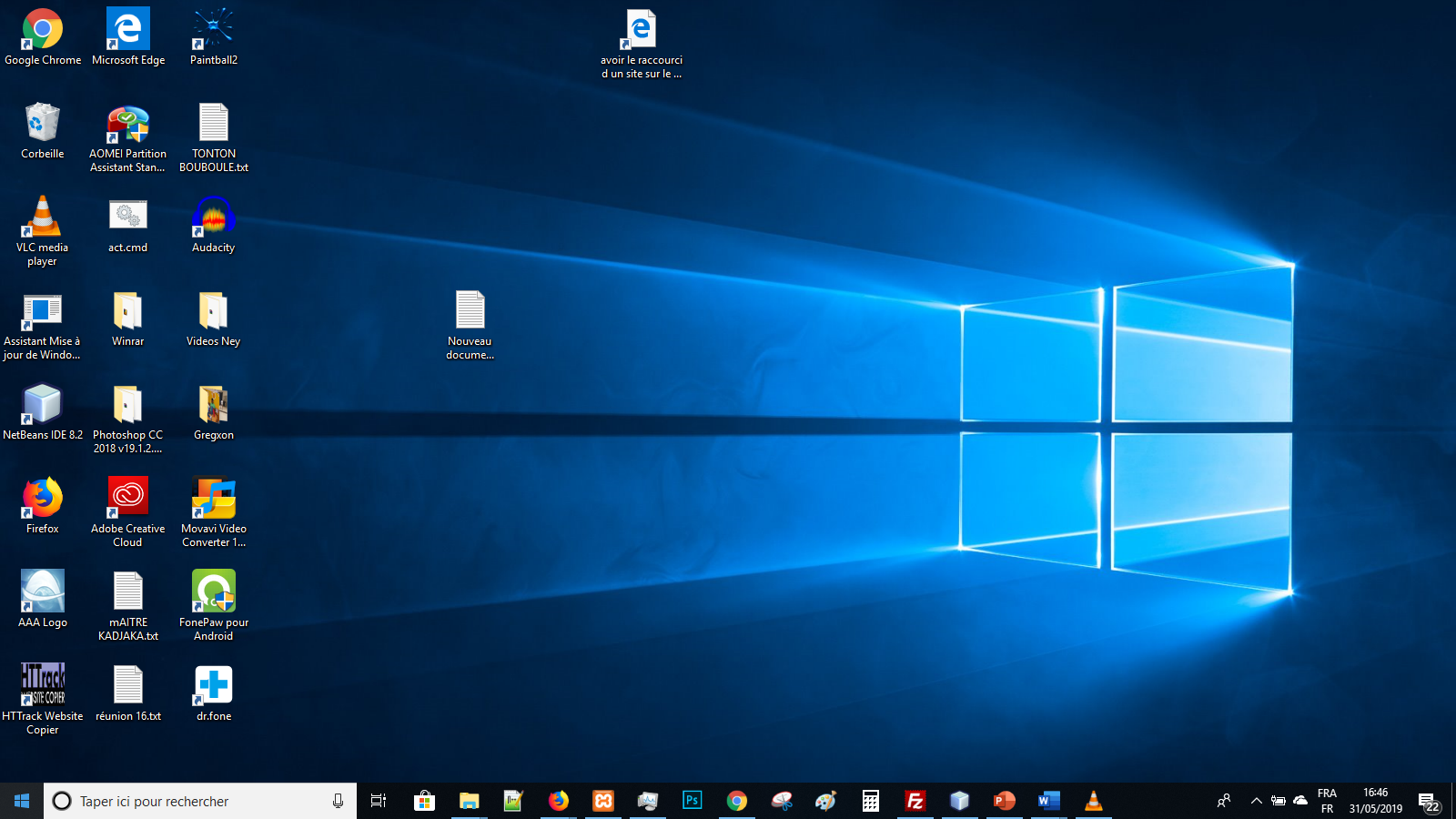The image size is (1456, 819).
Task: Click the 'Taper ici pour rechercher' search box
Action: click(200, 801)
